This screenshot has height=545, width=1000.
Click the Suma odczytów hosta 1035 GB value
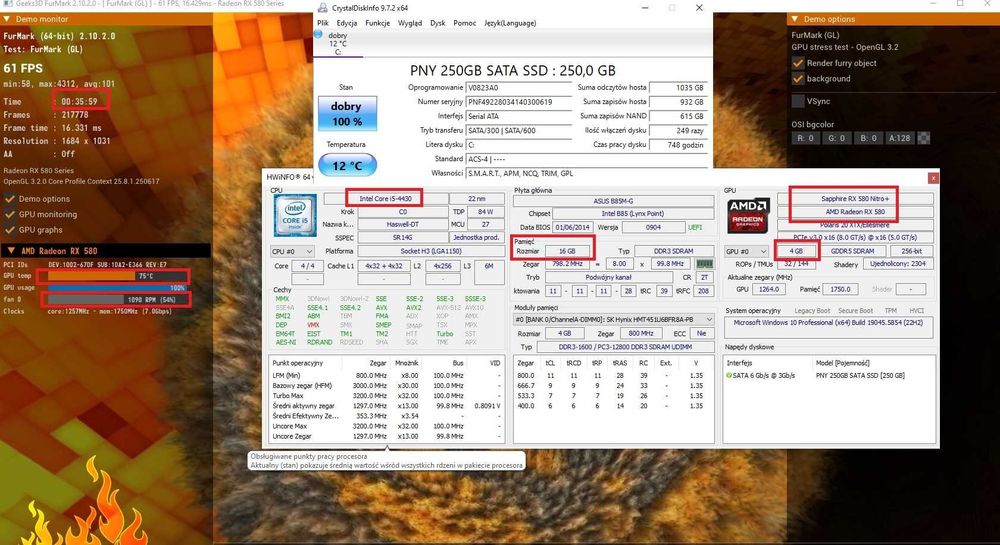point(678,88)
